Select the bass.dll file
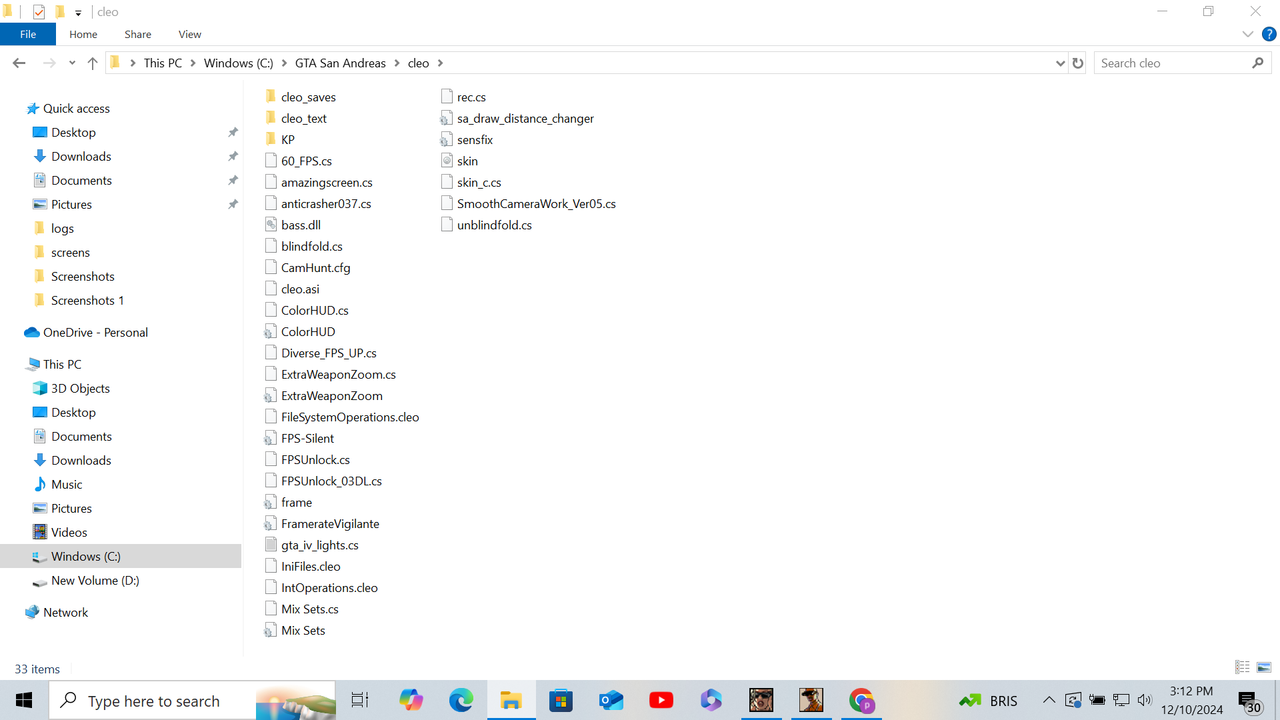The width and height of the screenshot is (1280, 720). click(x=292, y=225)
